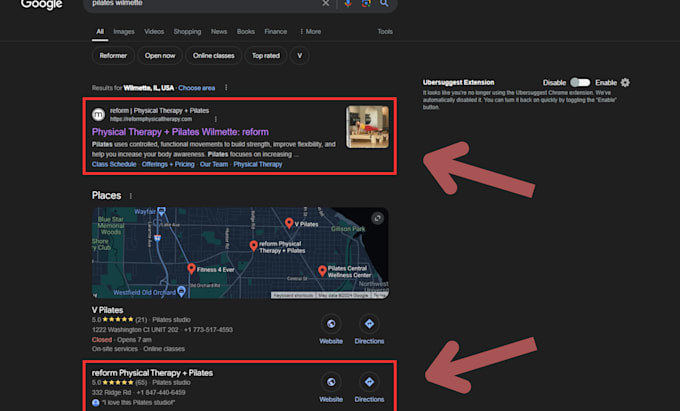Open the Our Team sitelink
This screenshot has height=411, width=680.
pyautogui.click(x=214, y=164)
